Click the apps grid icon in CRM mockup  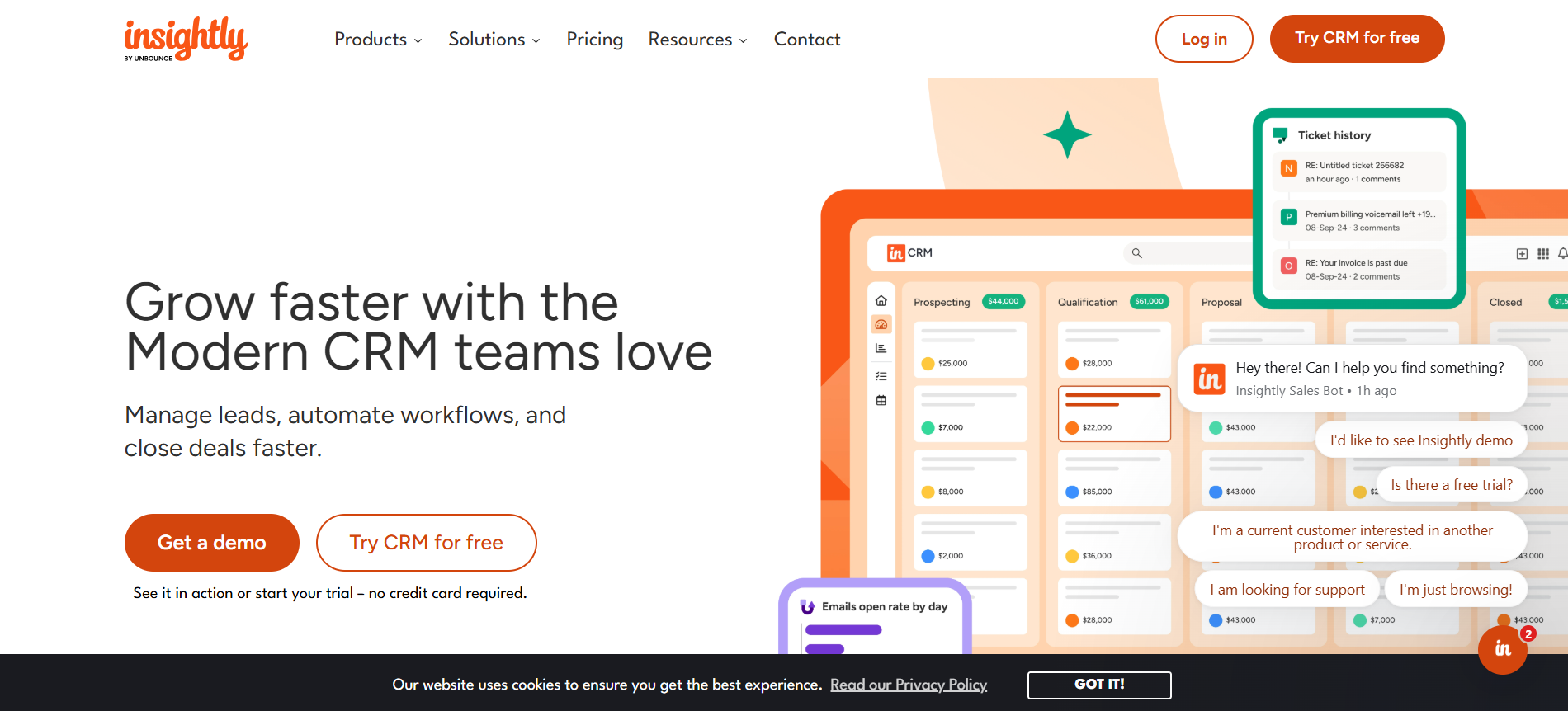click(1543, 254)
